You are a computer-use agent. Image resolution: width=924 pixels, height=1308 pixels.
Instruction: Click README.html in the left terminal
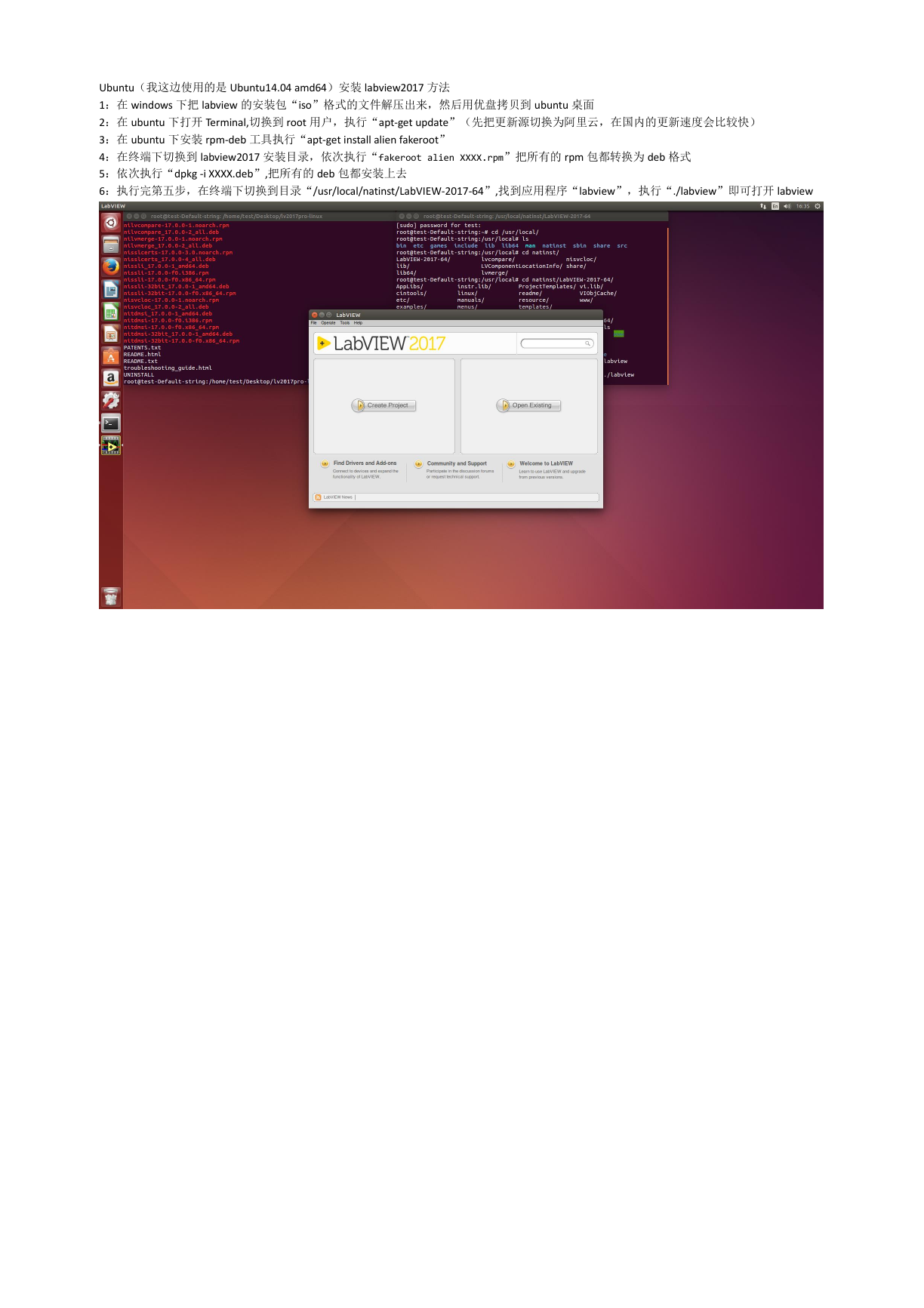pos(143,355)
